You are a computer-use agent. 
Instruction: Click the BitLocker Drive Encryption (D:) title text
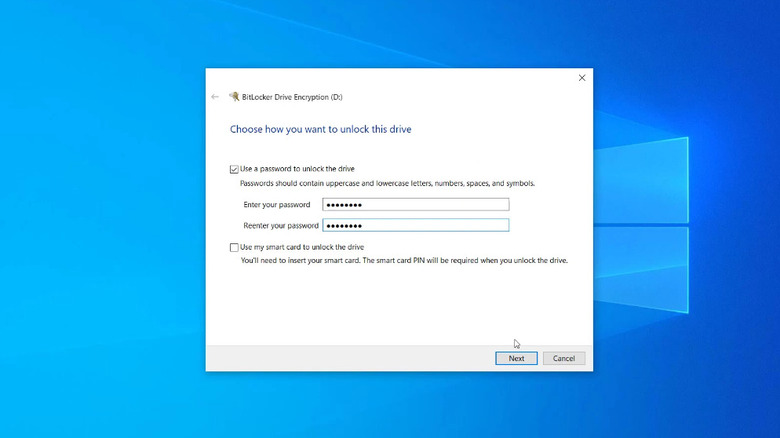tap(292, 97)
